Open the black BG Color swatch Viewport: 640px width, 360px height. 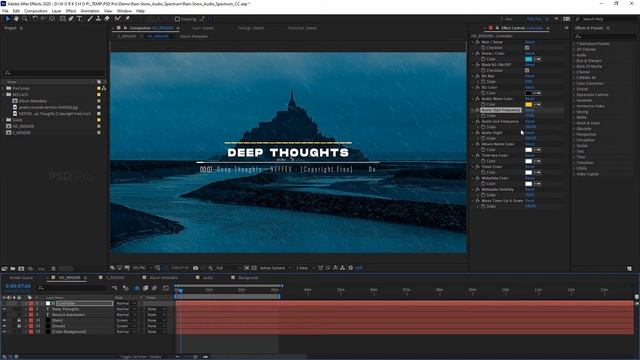coord(529,93)
